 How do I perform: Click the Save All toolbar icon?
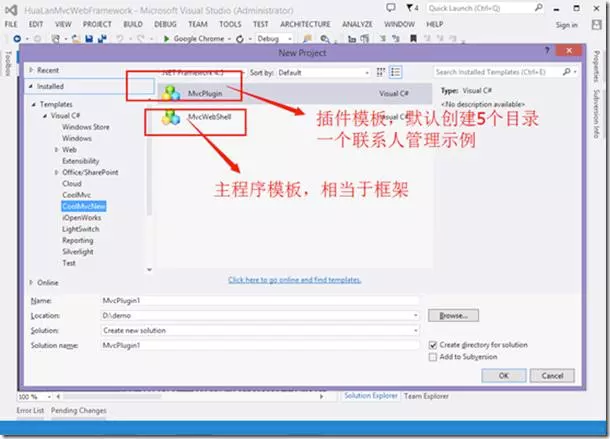click(x=102, y=39)
